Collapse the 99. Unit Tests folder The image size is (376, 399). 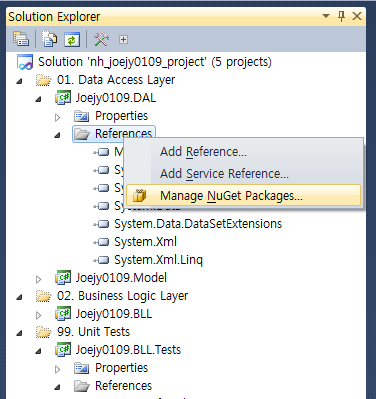(x=20, y=333)
